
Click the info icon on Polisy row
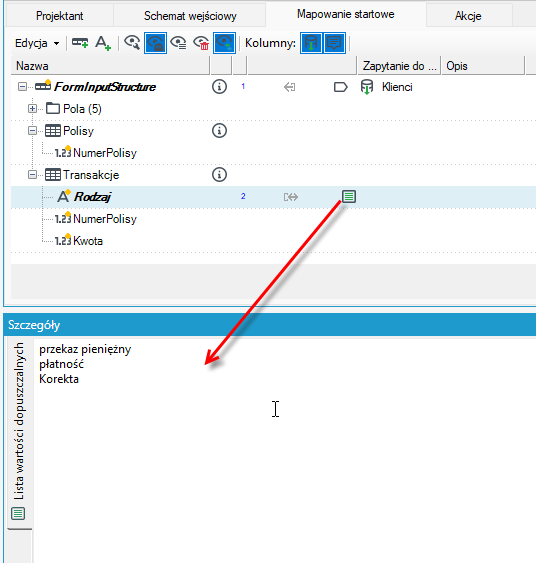(x=219, y=131)
